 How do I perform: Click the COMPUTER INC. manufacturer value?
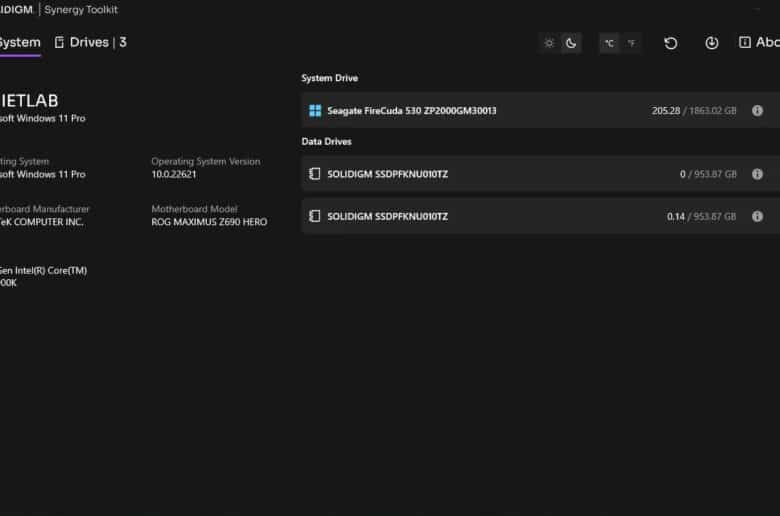(48, 222)
